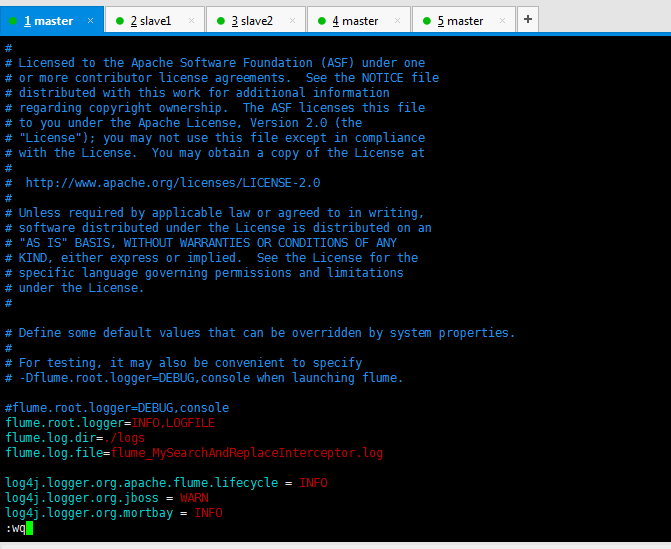Click 'Unless required by applicable law' line

point(214,213)
